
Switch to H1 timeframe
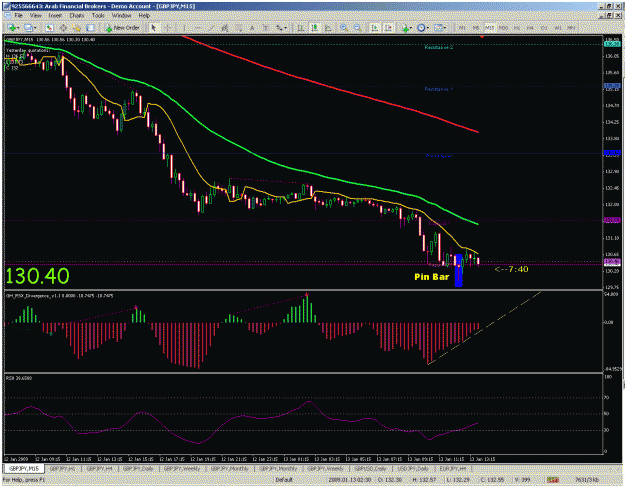pos(517,28)
